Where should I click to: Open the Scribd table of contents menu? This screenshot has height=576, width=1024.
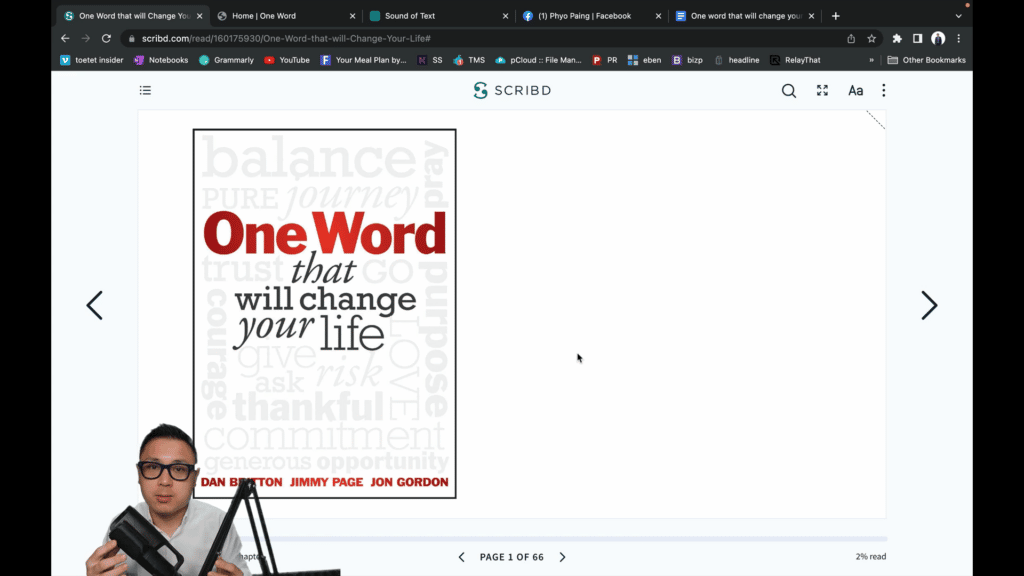(145, 90)
